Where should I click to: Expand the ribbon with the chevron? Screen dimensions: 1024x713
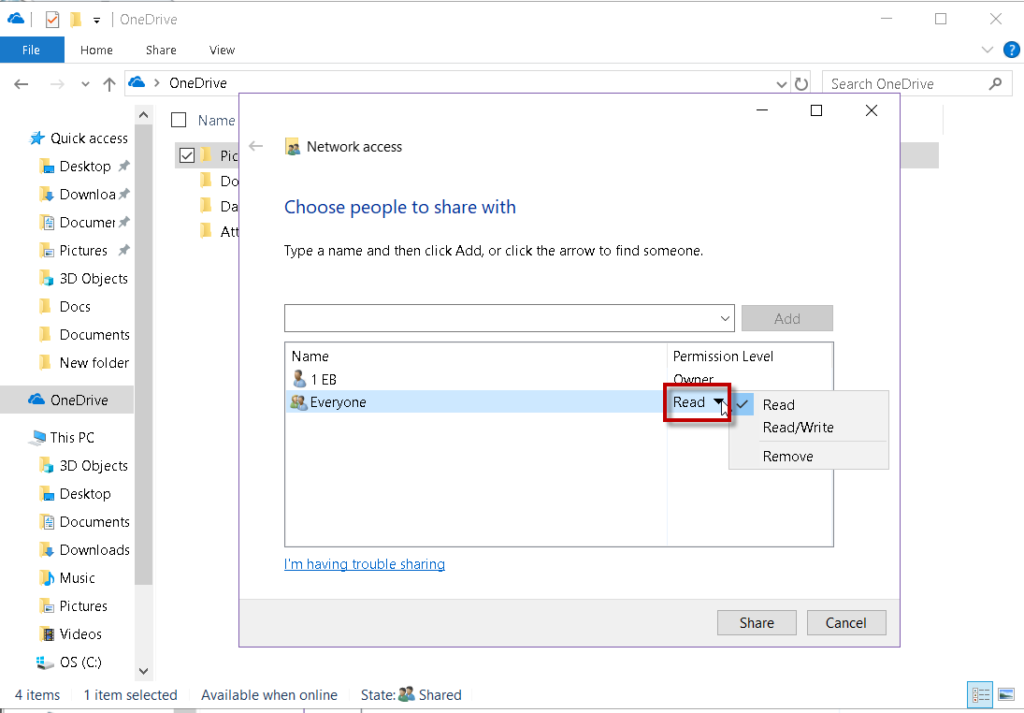pos(987,50)
